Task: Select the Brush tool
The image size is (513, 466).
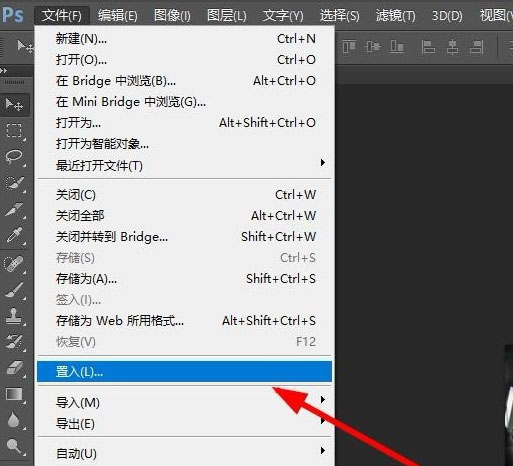Action: point(14,290)
